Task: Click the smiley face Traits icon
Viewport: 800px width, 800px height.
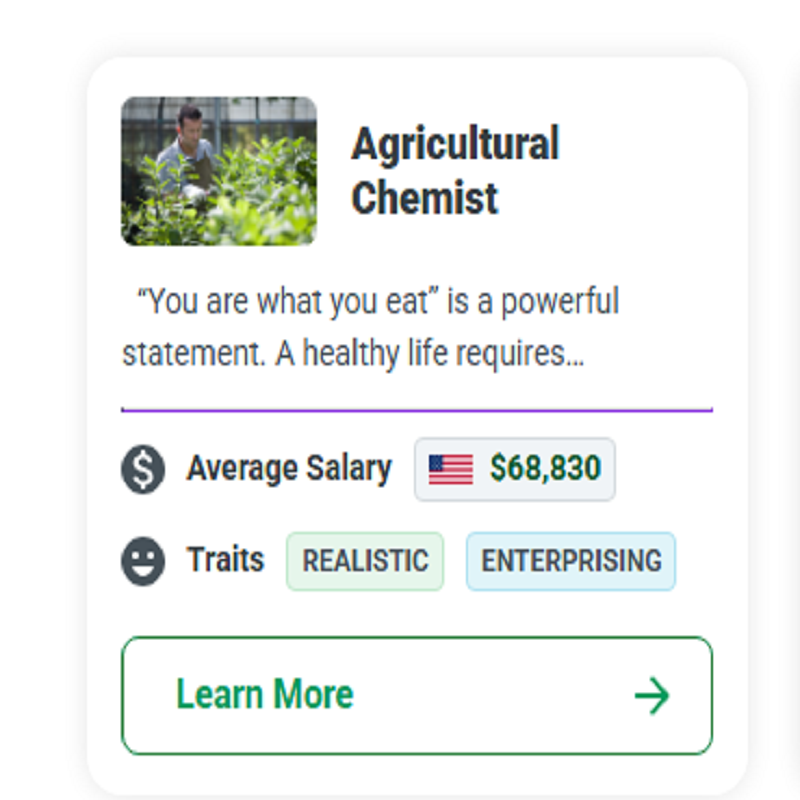Action: (x=143, y=561)
